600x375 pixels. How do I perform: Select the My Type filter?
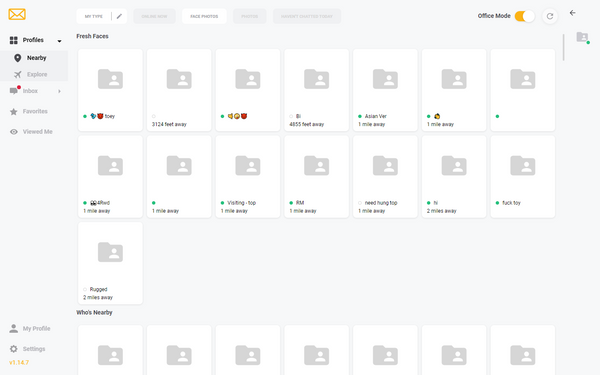(94, 16)
